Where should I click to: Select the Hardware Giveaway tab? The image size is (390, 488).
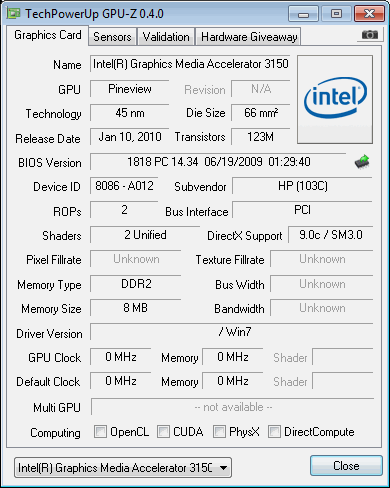click(249, 37)
